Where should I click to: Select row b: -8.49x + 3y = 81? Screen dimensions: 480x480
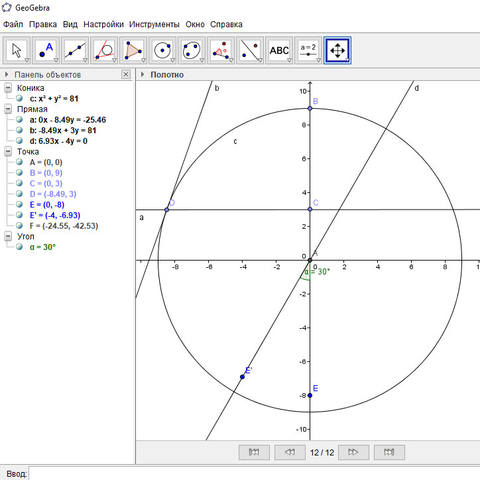tap(63, 130)
